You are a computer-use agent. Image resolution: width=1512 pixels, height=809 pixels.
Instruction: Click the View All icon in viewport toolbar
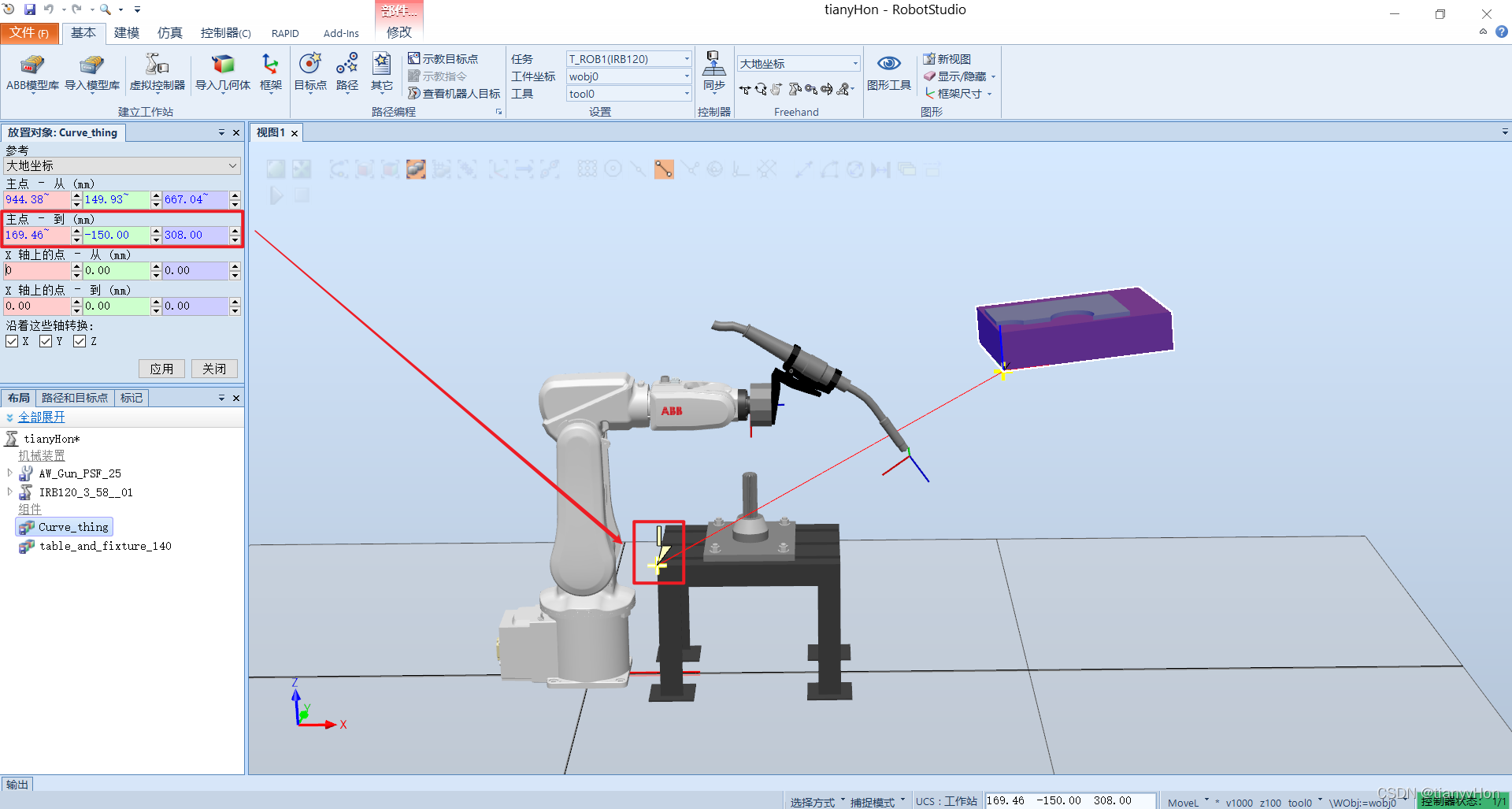[x=276, y=169]
